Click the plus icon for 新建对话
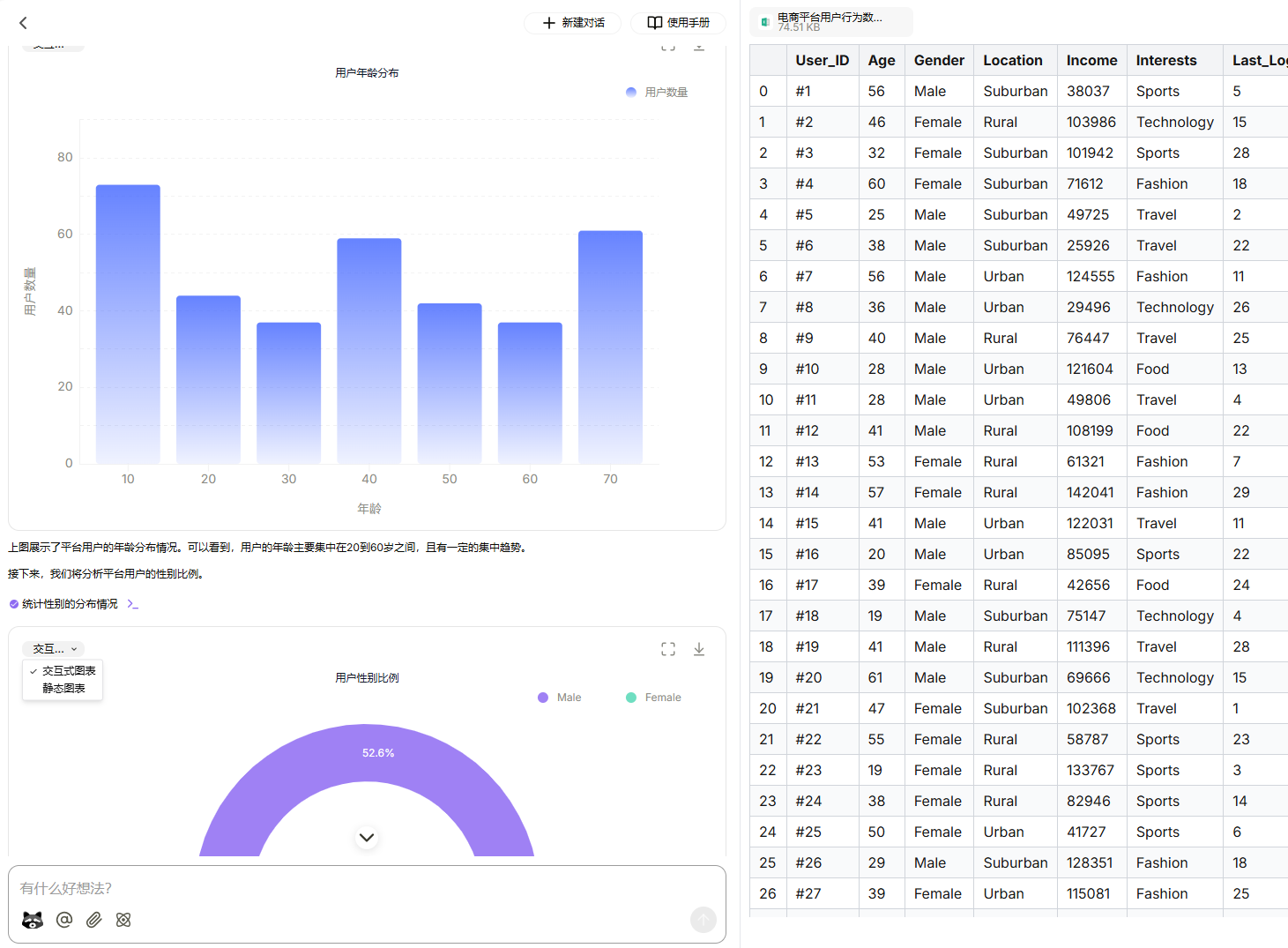This screenshot has width=1288, height=948. click(549, 23)
